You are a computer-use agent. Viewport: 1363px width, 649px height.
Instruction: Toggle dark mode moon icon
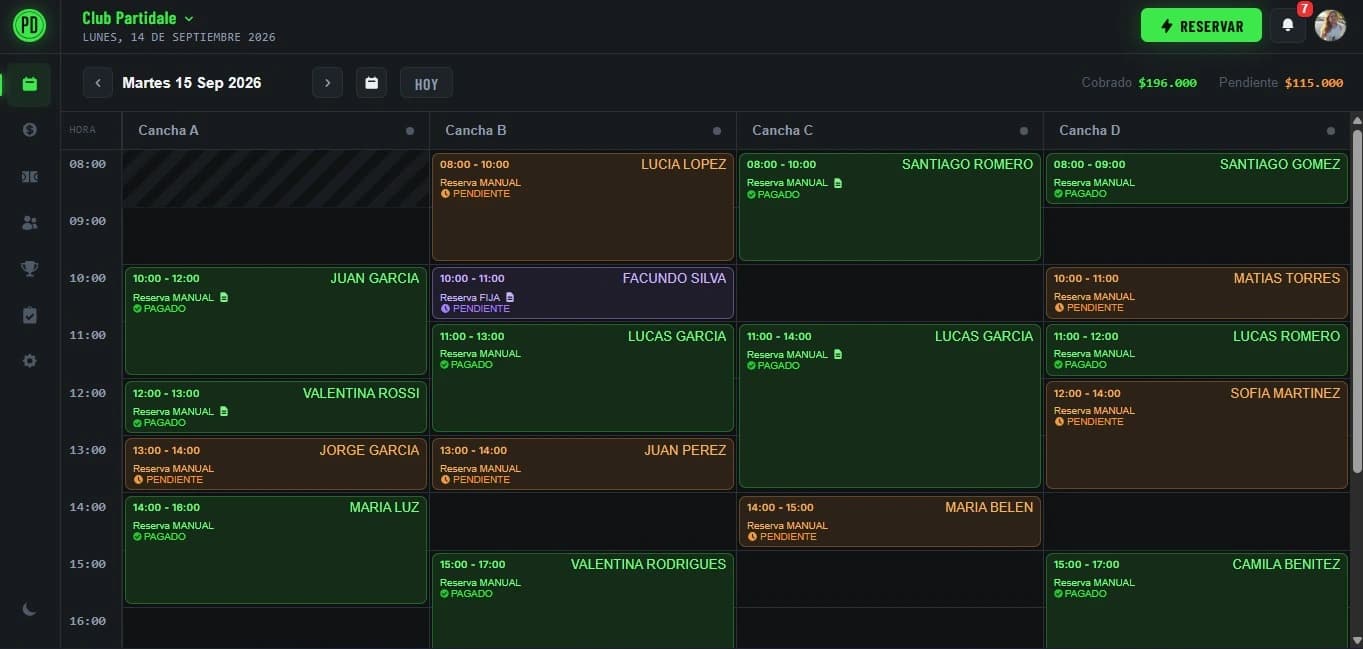click(29, 609)
